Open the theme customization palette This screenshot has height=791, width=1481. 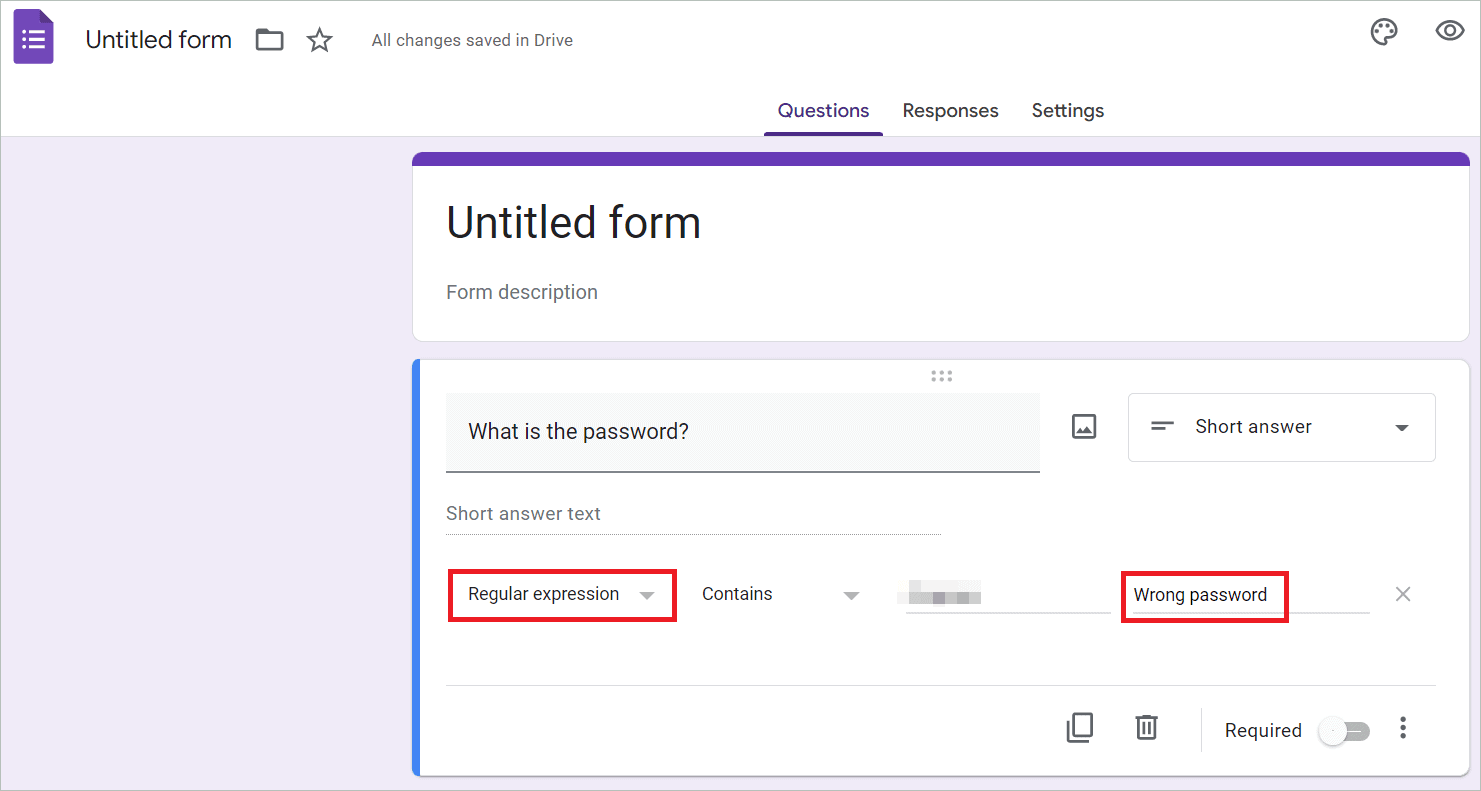1384,32
